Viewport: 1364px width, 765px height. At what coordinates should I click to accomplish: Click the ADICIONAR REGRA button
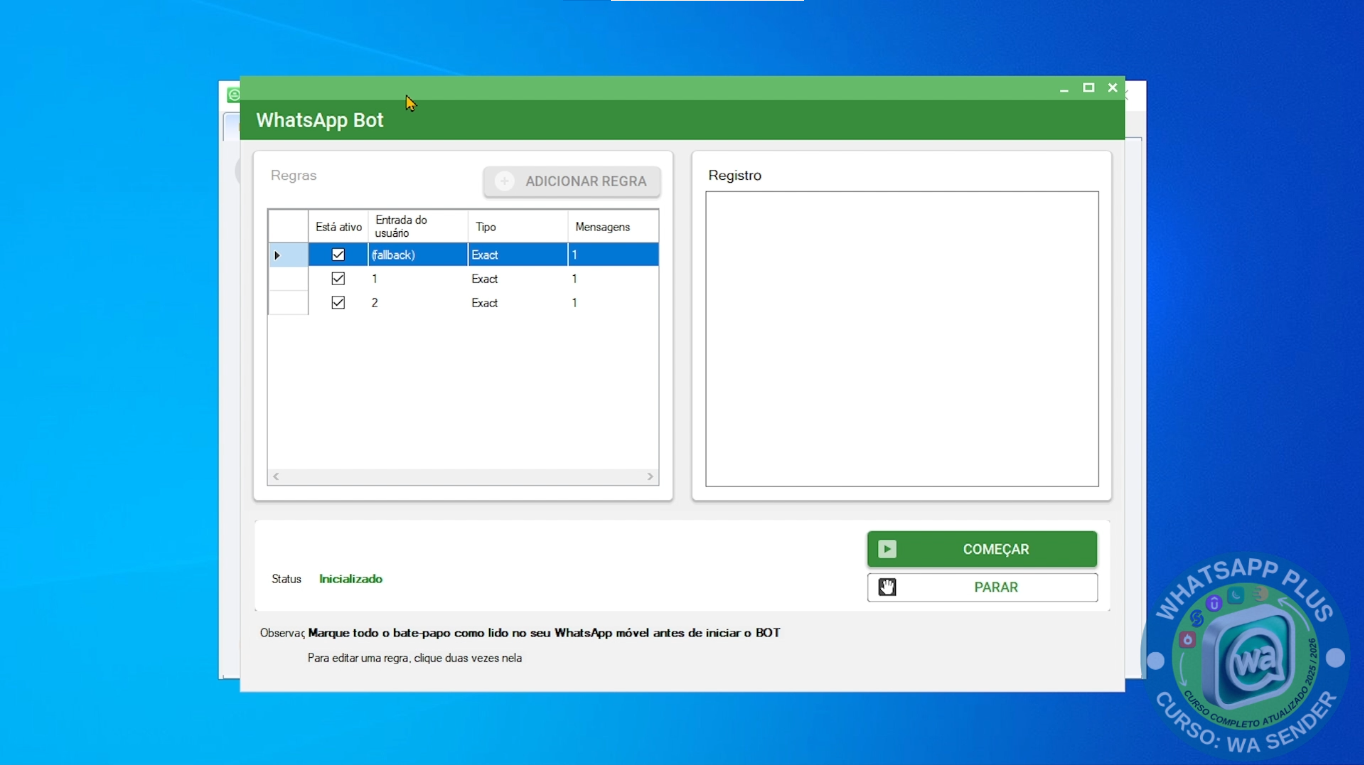pos(572,181)
